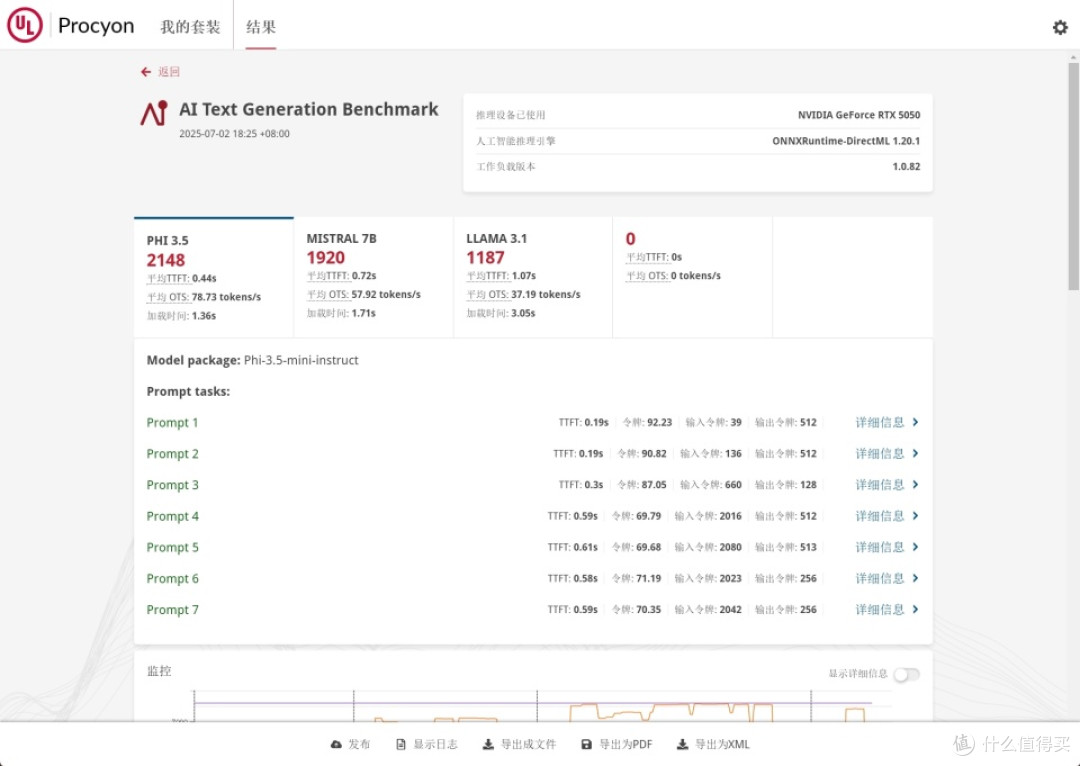Image resolution: width=1080 pixels, height=766 pixels.
Task: Click the AI Text Generation Benchmark heading
Action: [309, 110]
